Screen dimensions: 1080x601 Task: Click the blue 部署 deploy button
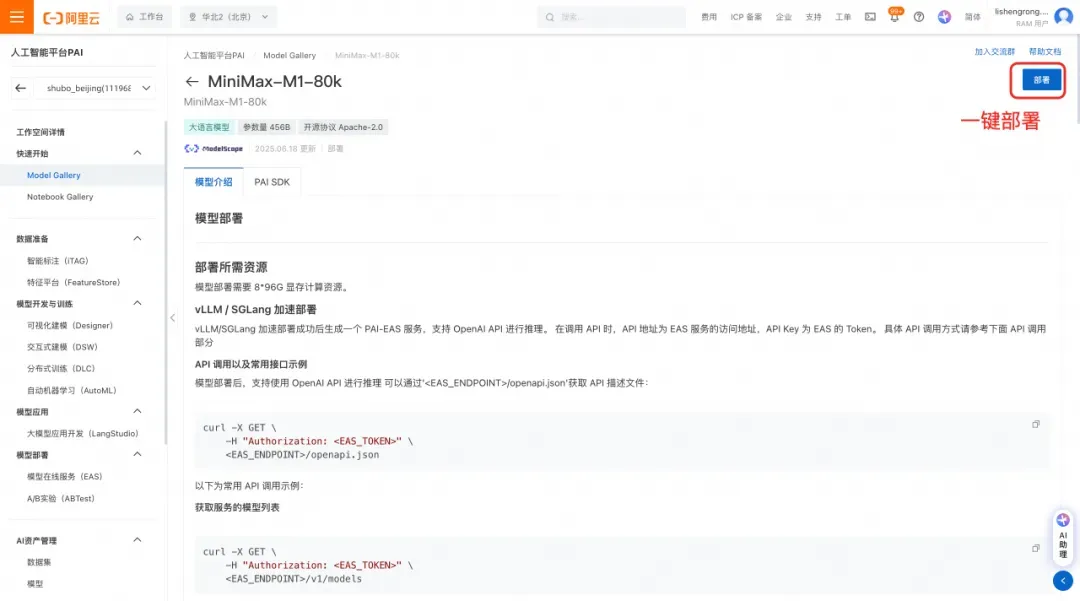pos(1041,80)
